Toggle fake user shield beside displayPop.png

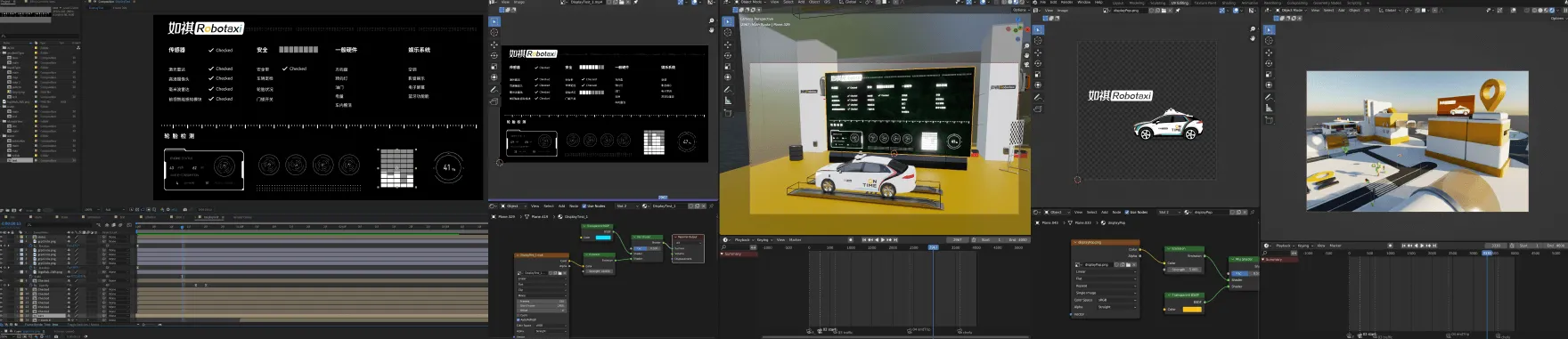coord(1151,11)
